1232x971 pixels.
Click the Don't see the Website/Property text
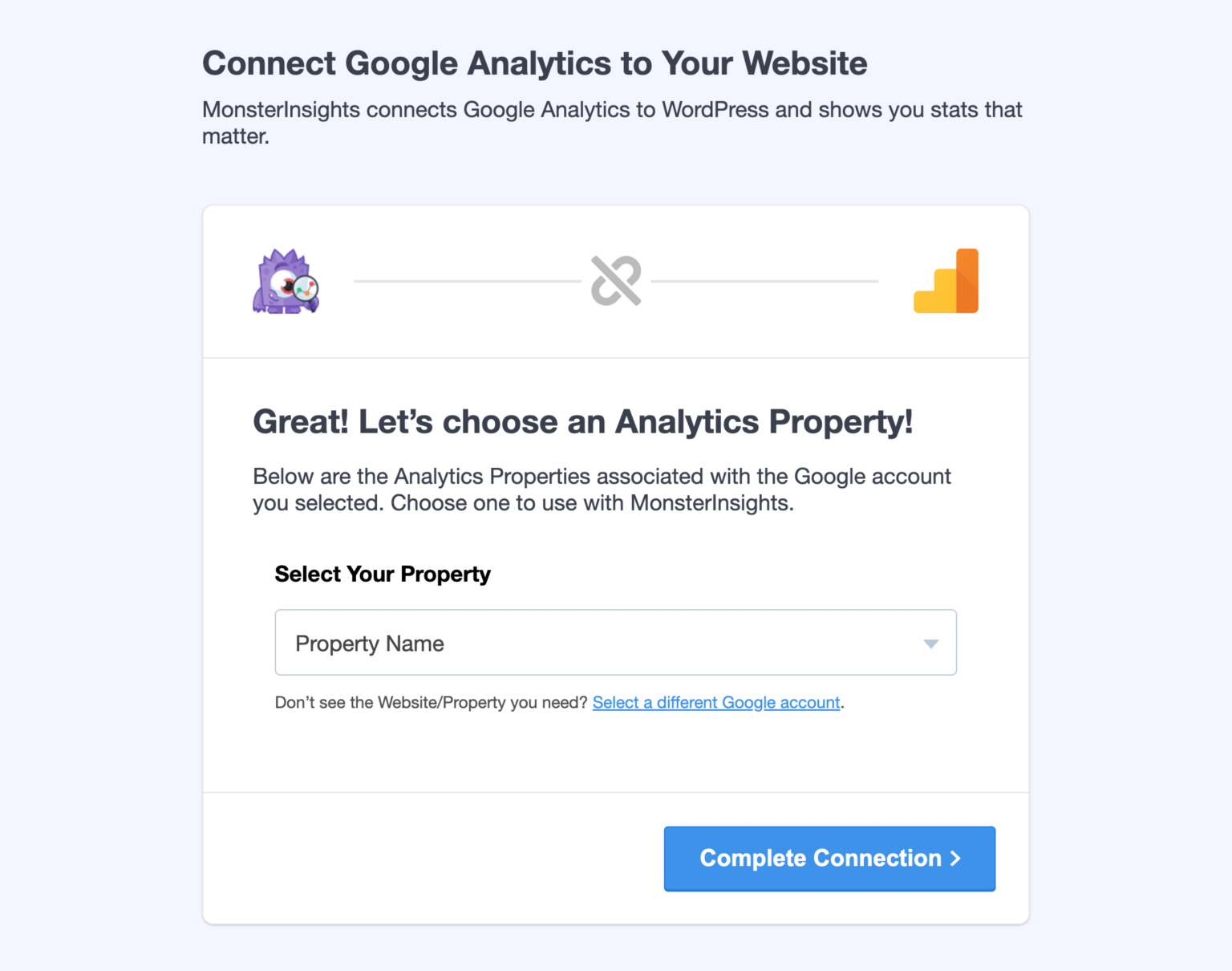pos(432,702)
